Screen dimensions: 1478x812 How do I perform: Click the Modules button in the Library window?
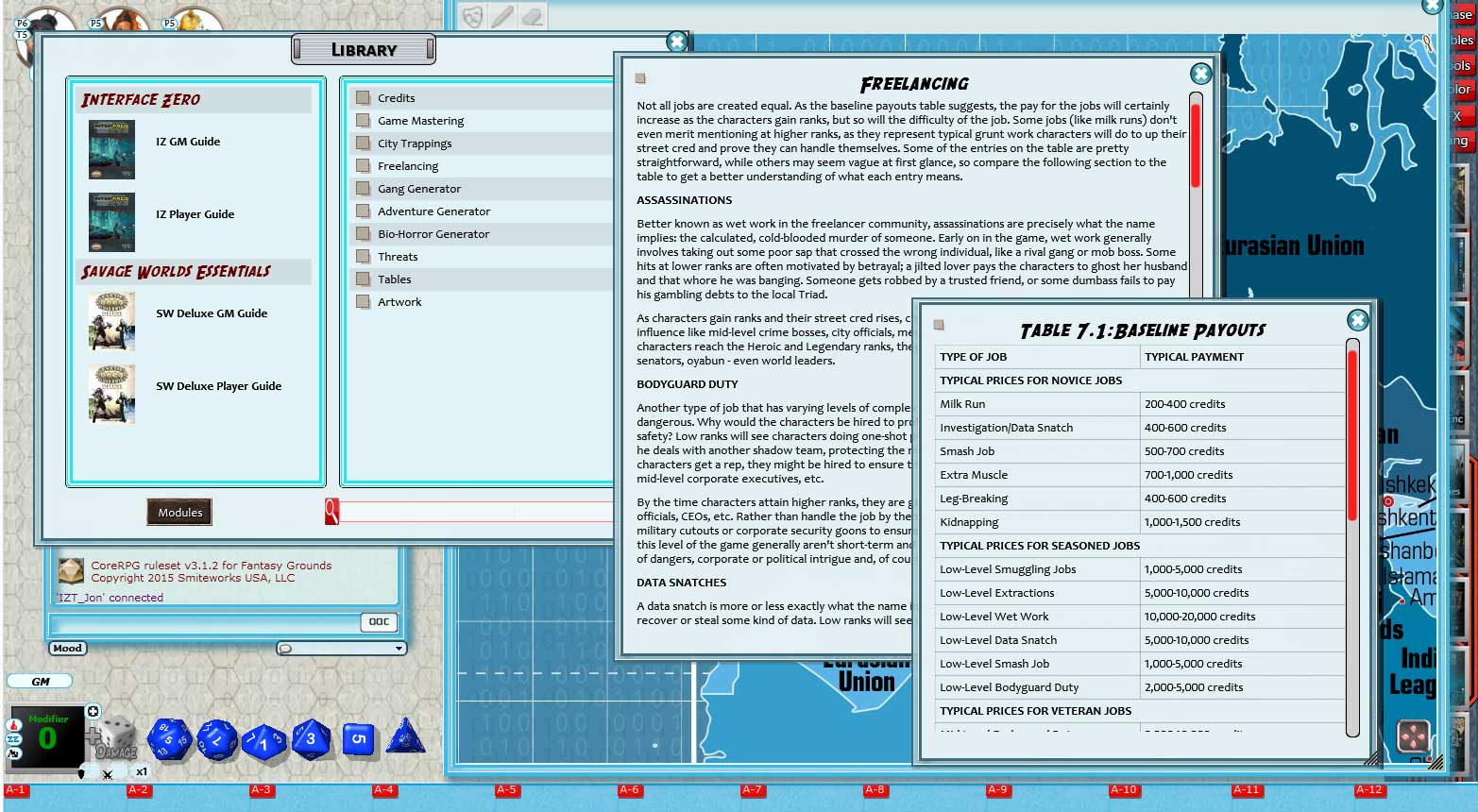click(x=178, y=511)
